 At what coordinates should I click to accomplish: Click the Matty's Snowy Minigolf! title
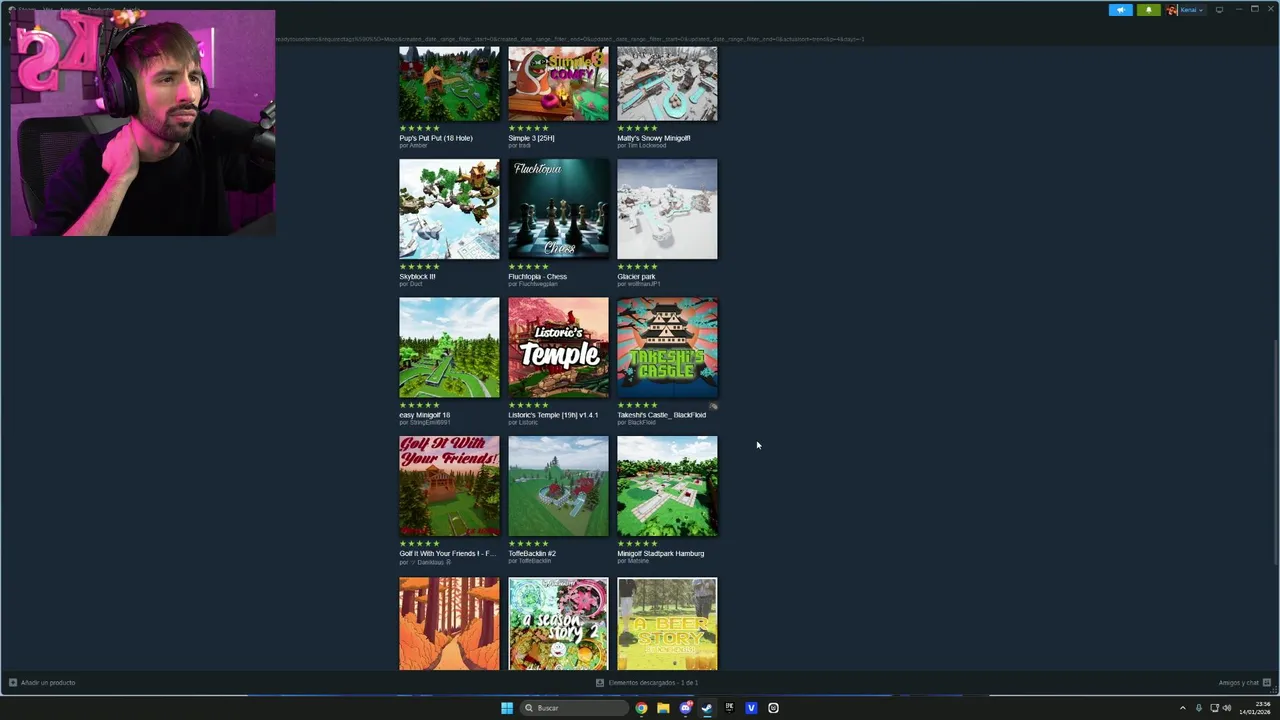(x=654, y=138)
